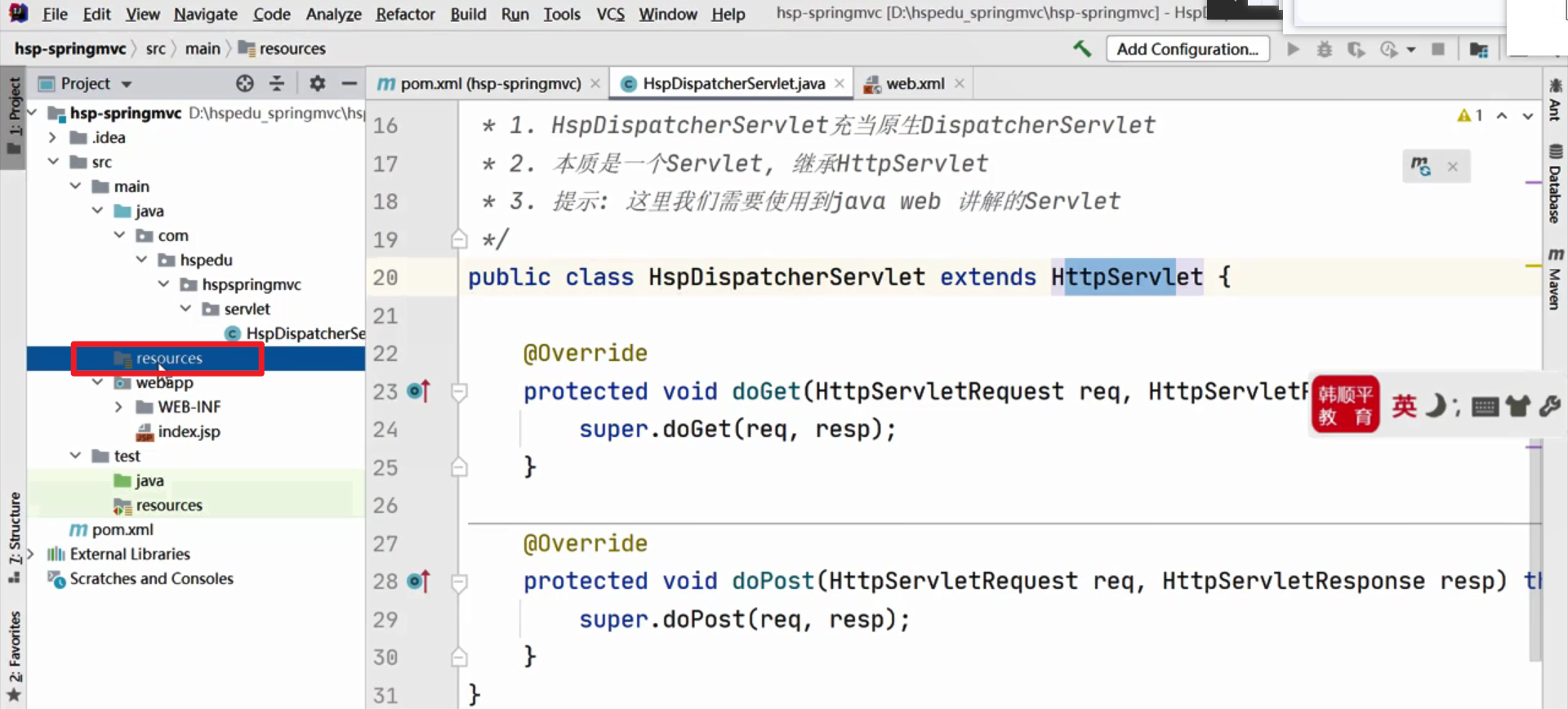Image resolution: width=1568 pixels, height=709 pixels.
Task: Collapse the servlet package
Action: (x=185, y=309)
